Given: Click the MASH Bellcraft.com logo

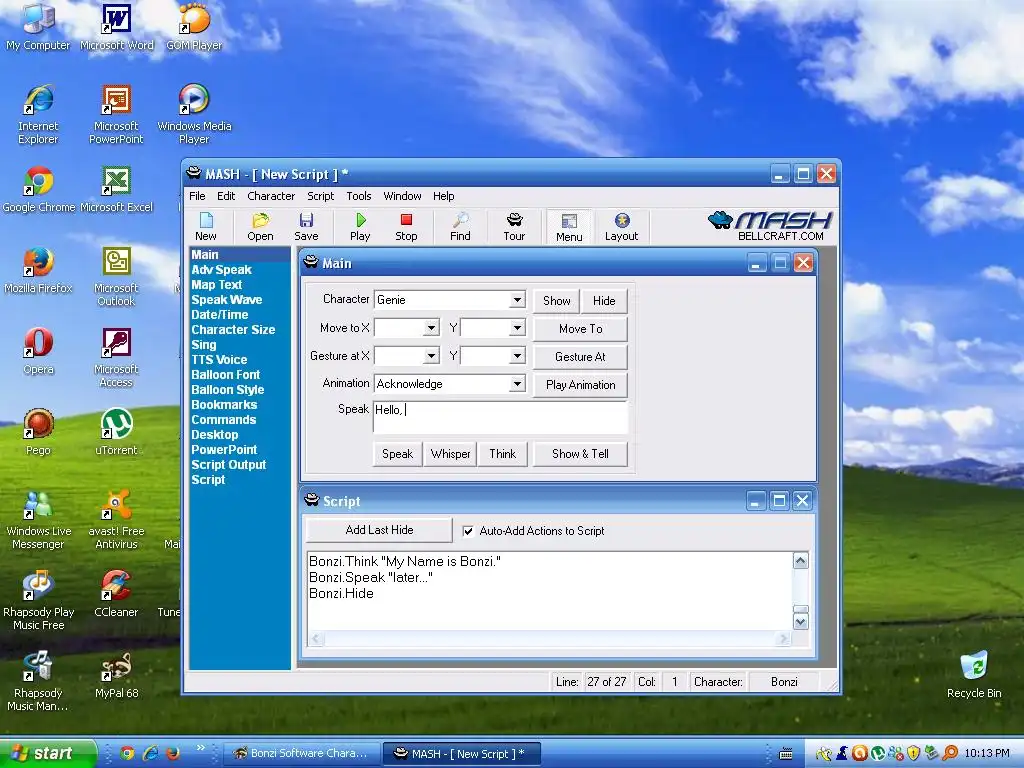Looking at the screenshot, I should pos(771,226).
